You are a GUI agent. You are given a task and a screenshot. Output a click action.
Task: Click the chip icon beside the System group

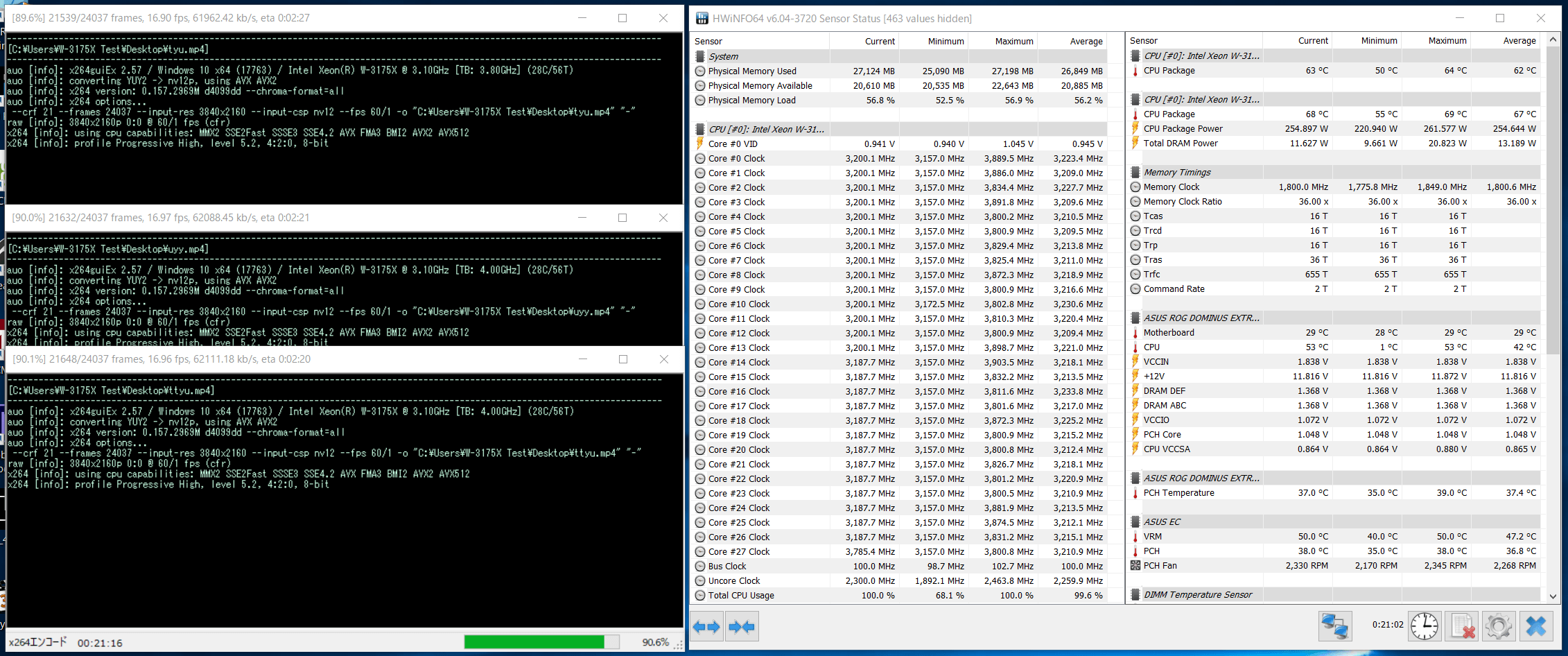(x=700, y=56)
